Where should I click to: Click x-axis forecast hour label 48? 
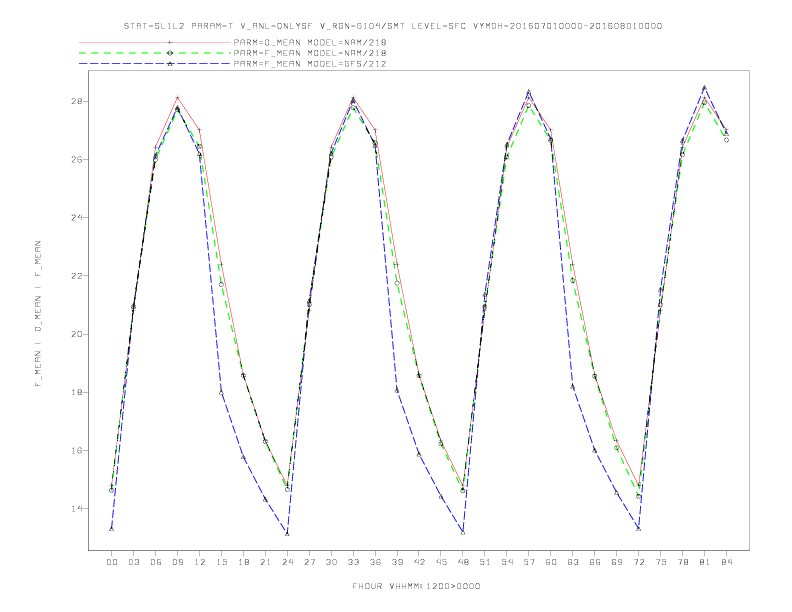(463, 562)
